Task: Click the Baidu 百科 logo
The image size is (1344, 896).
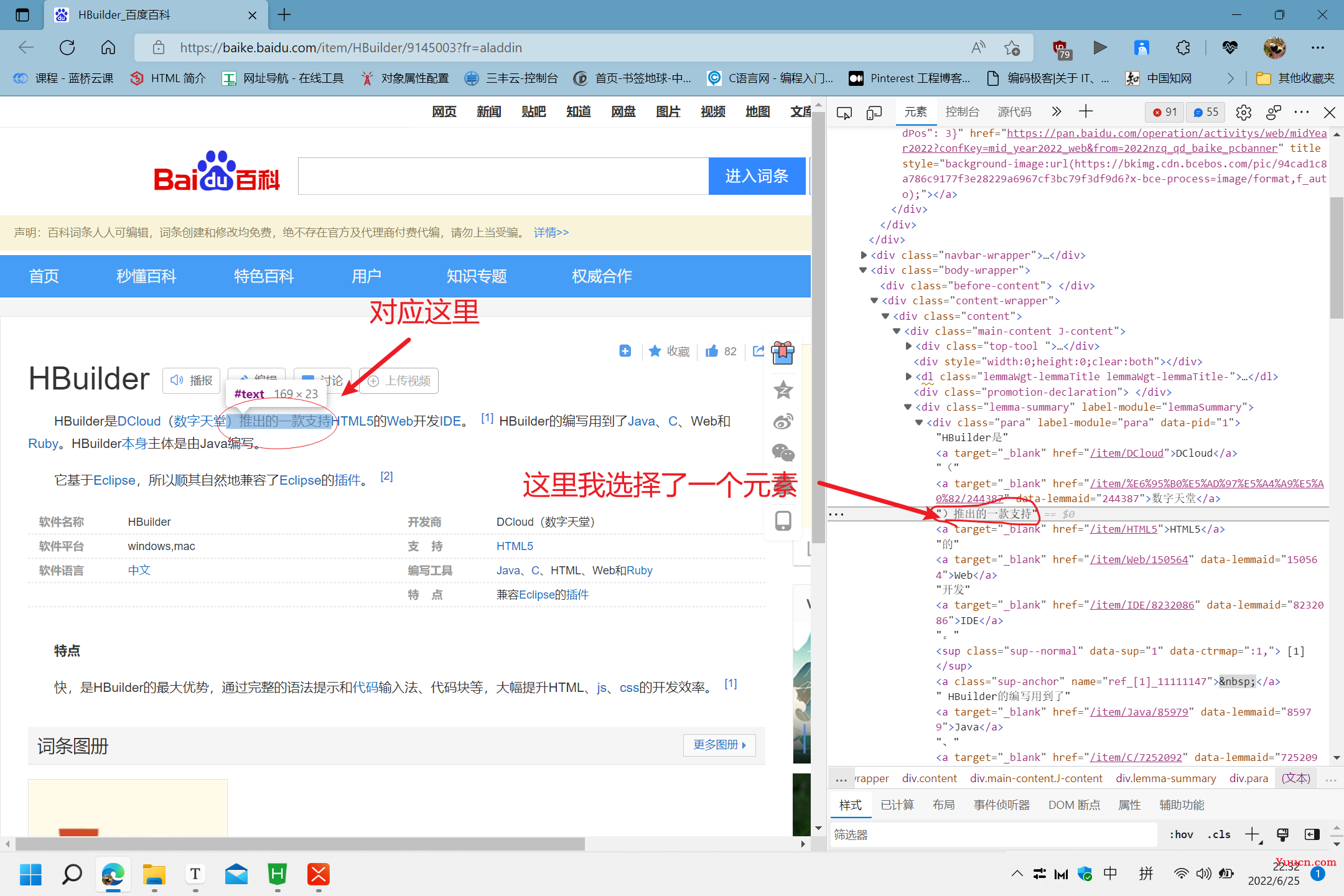Action: coord(217,172)
